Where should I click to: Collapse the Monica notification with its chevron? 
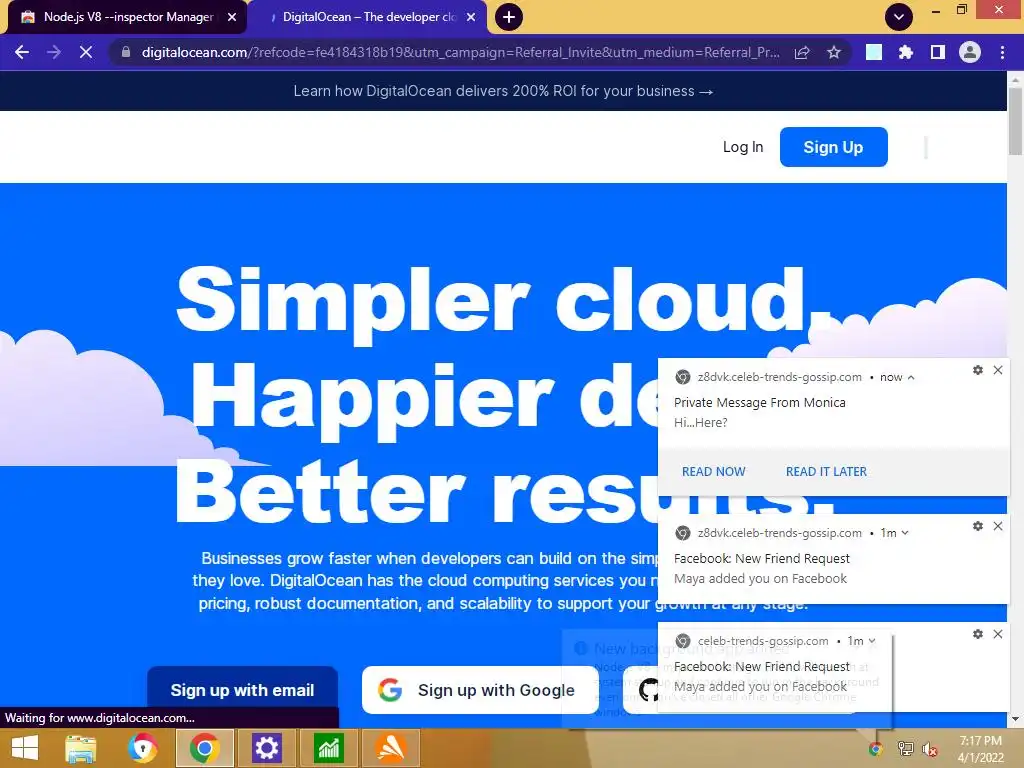pyautogui.click(x=911, y=377)
